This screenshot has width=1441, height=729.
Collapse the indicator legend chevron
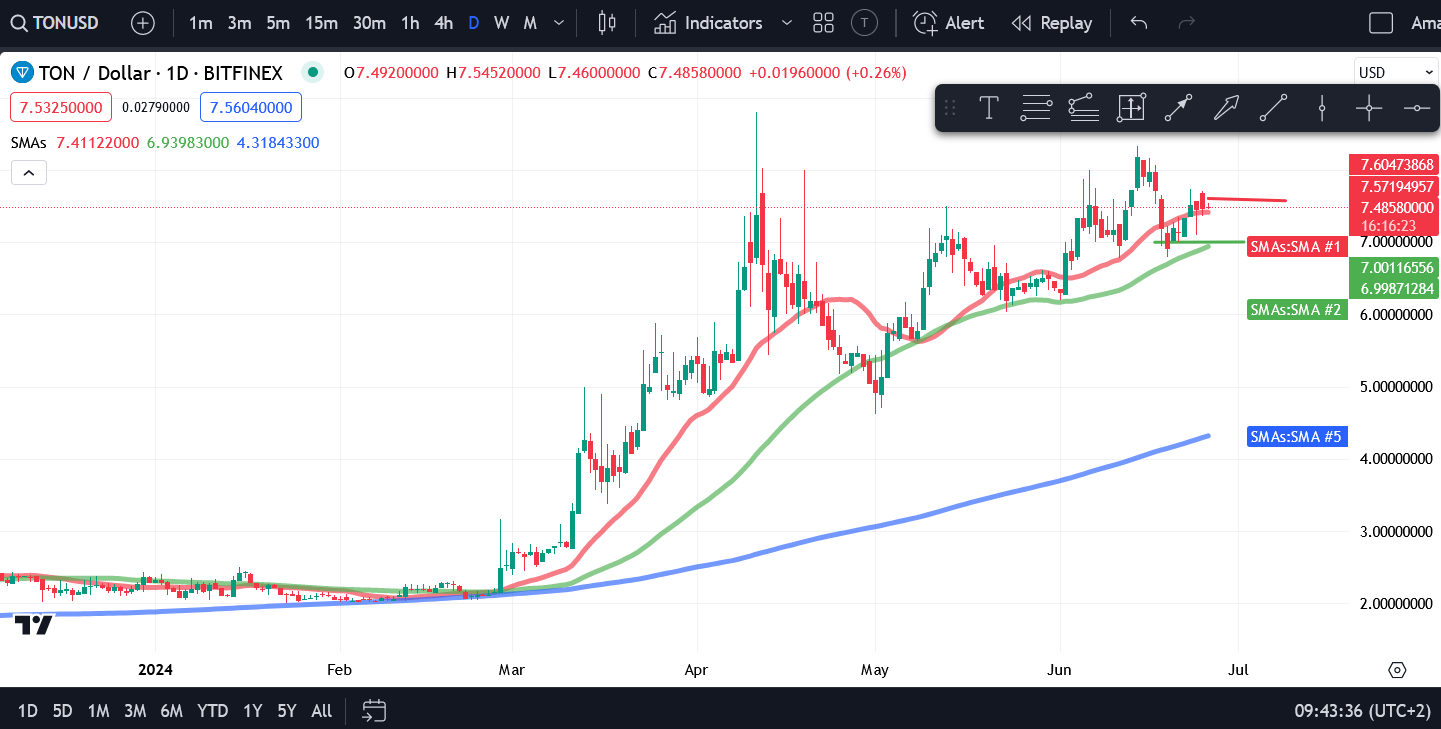pyautogui.click(x=29, y=173)
